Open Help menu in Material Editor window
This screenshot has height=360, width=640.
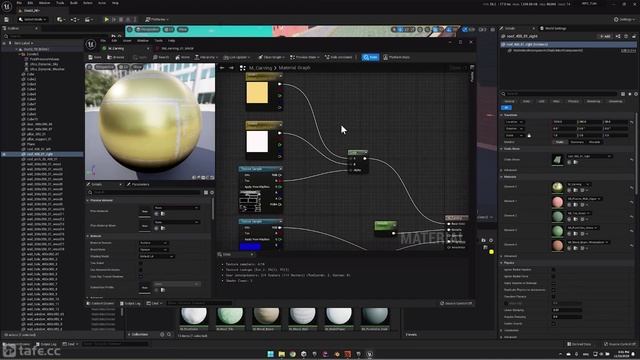(x=172, y=40)
